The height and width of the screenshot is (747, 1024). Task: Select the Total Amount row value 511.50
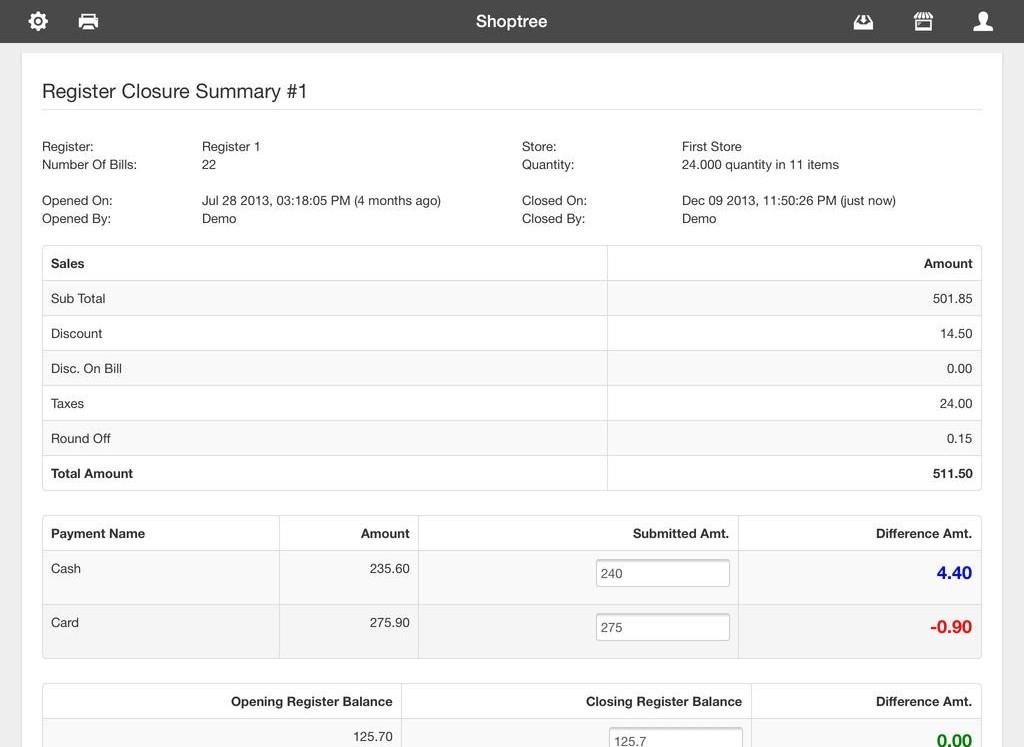[x=952, y=473]
